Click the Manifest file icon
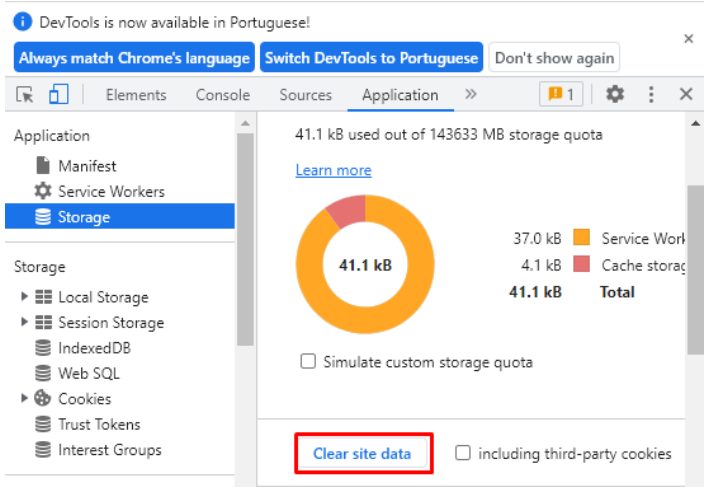Screen dimensions: 704x489 43,166
